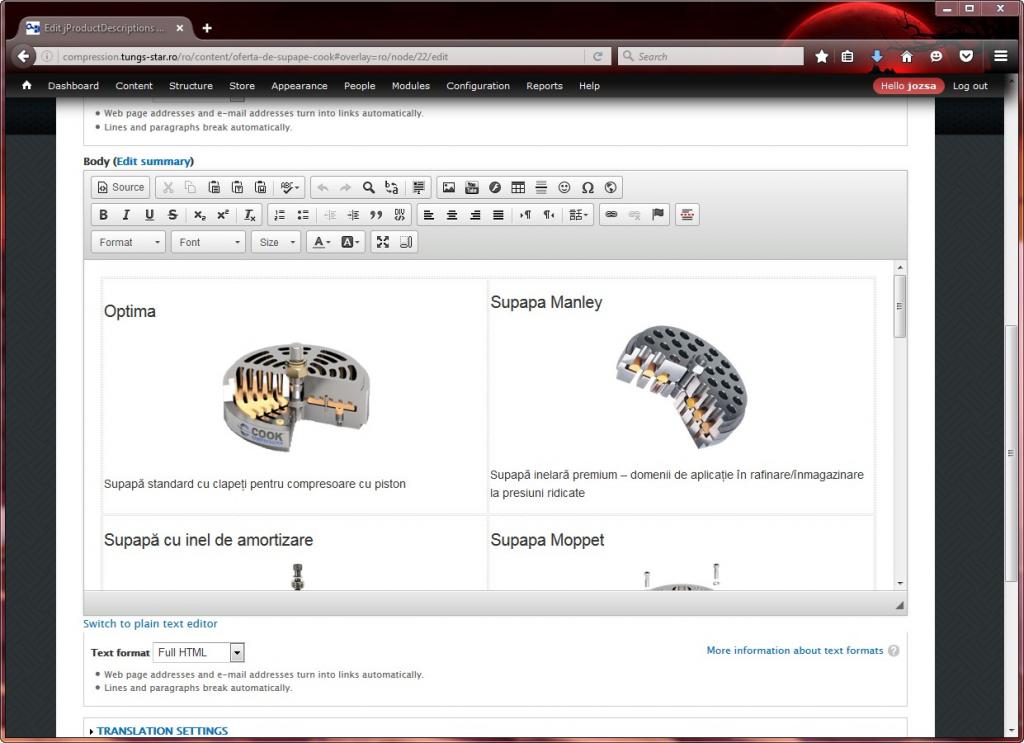Insert a table in the editor
This screenshot has width=1024, height=743.
pos(518,187)
